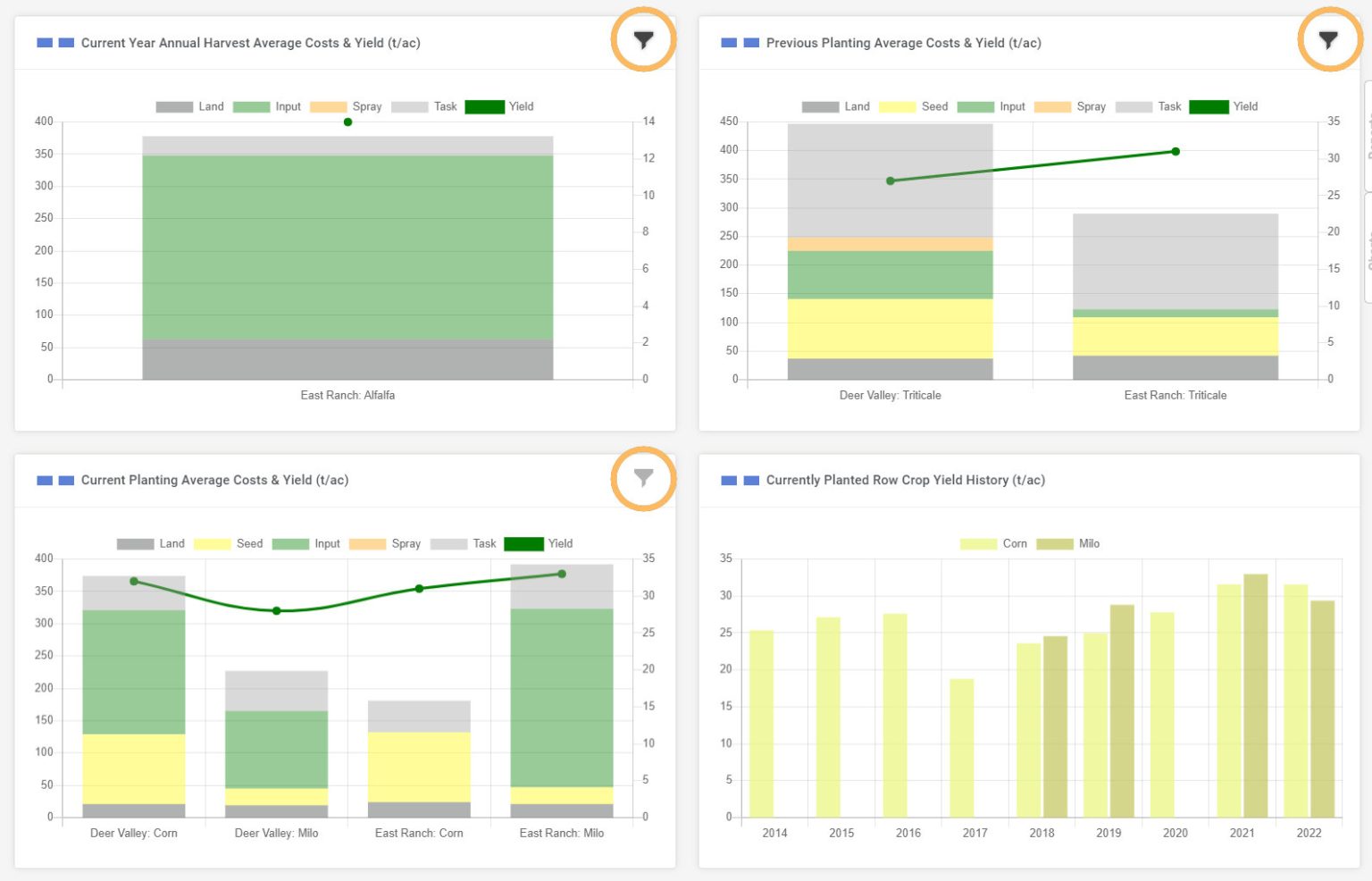Screen dimensions: 1372x881
Task: Open the filter for Current Year Annual Harvest chart
Action: 642,39
